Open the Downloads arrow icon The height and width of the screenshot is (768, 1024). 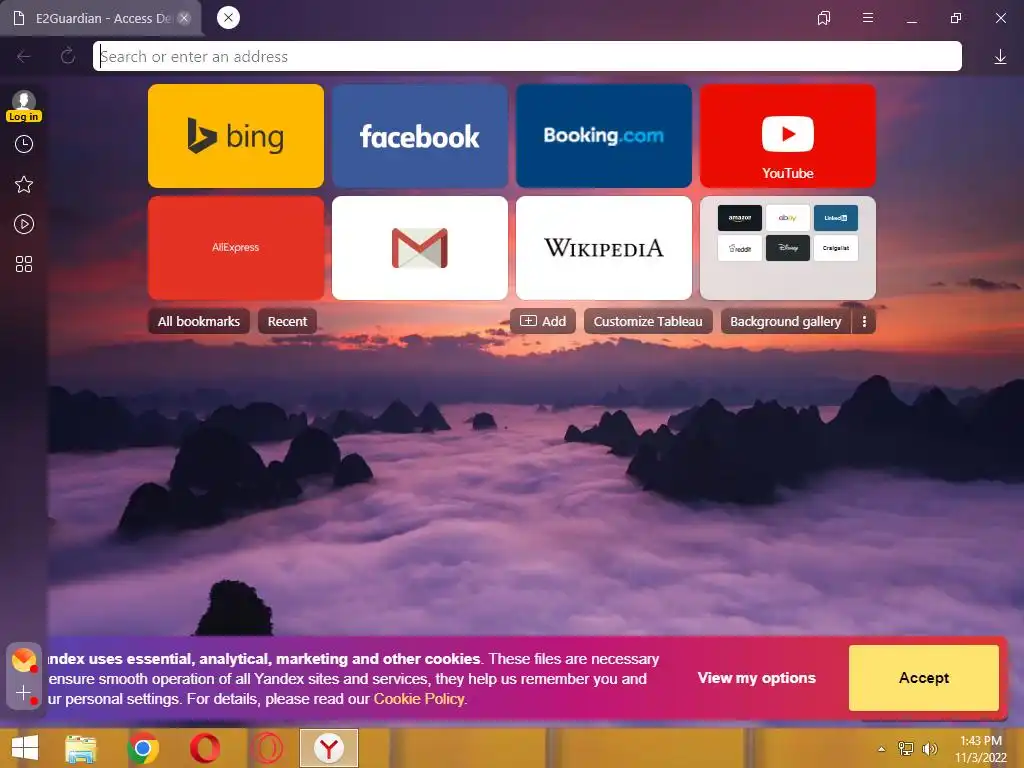tap(1000, 57)
